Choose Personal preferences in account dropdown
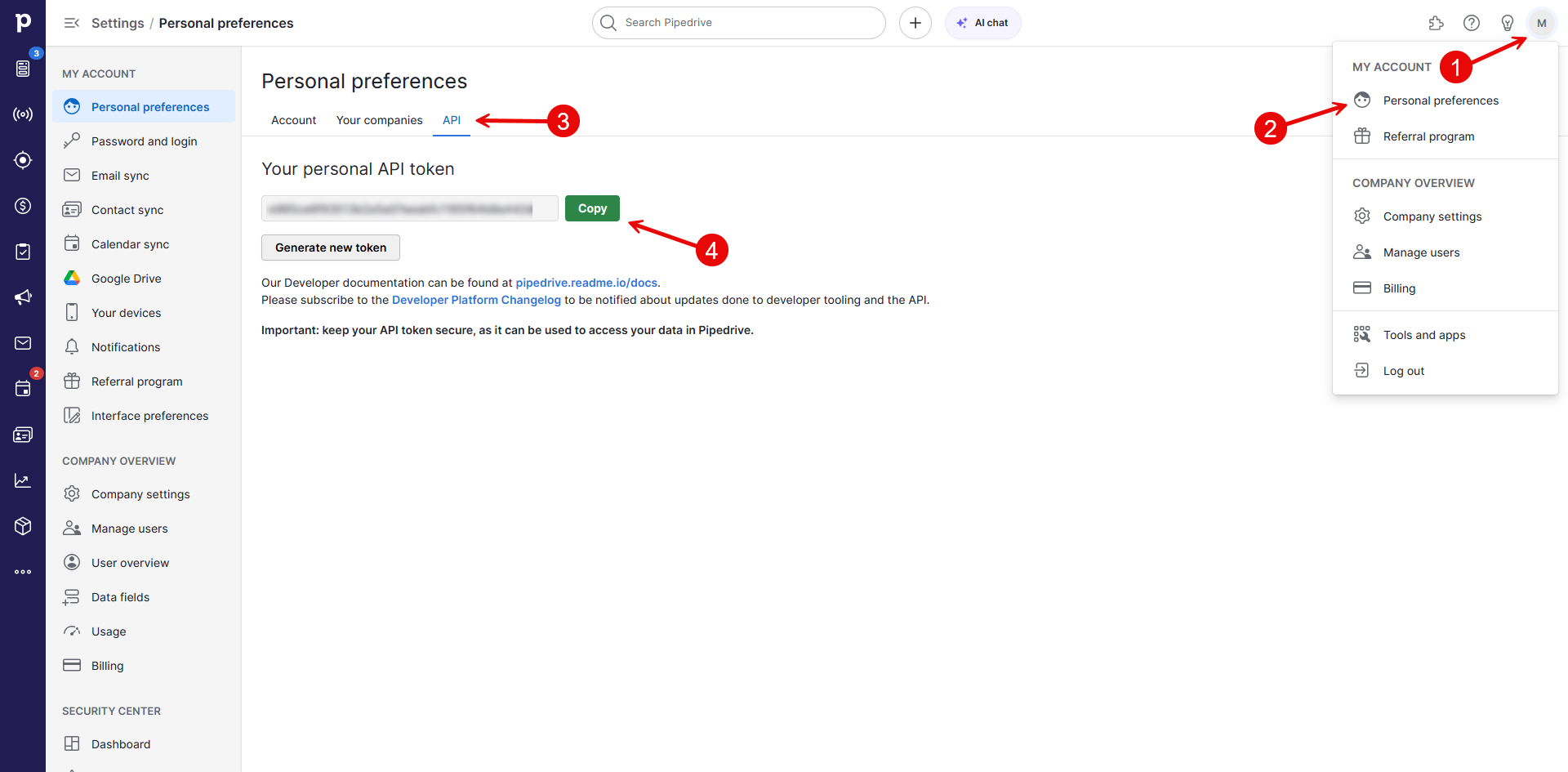This screenshot has width=1568, height=772. (x=1445, y=100)
